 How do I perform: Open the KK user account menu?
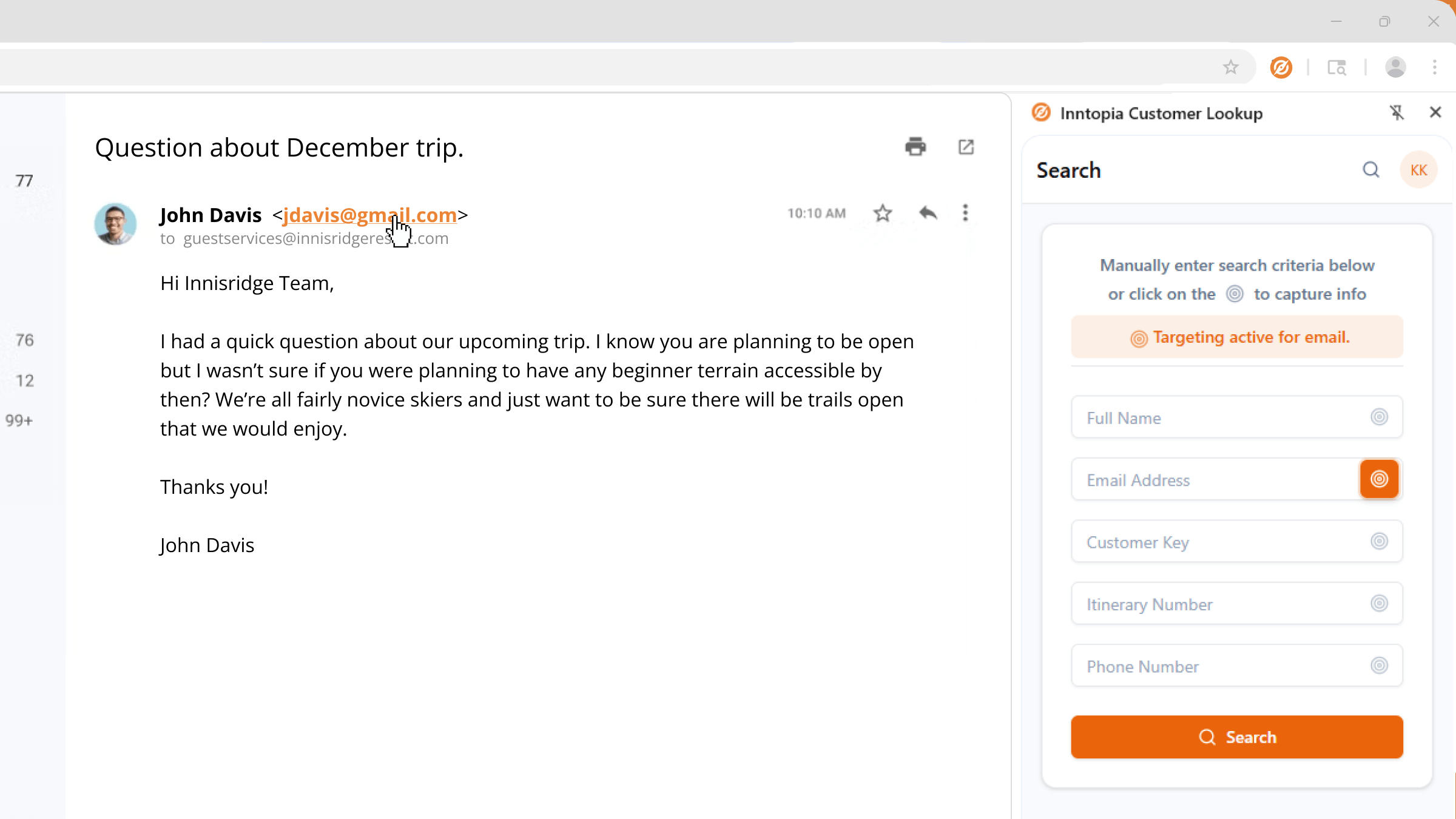[x=1418, y=170]
